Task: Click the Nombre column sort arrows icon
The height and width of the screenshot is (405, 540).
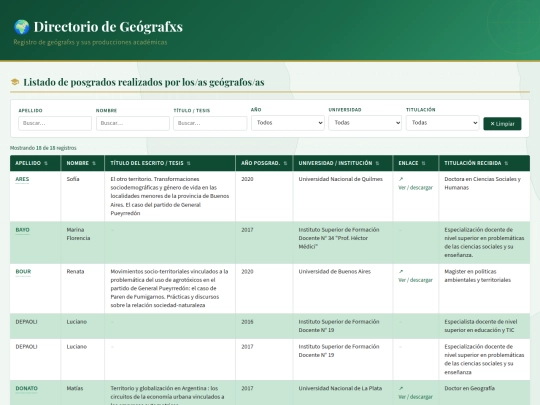Action: [x=94, y=163]
